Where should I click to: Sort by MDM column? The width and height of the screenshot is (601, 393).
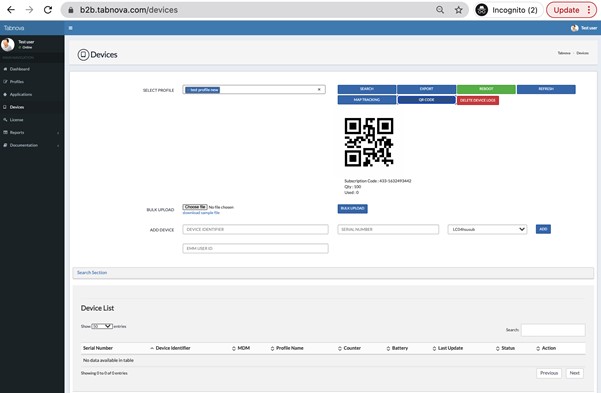244,348
